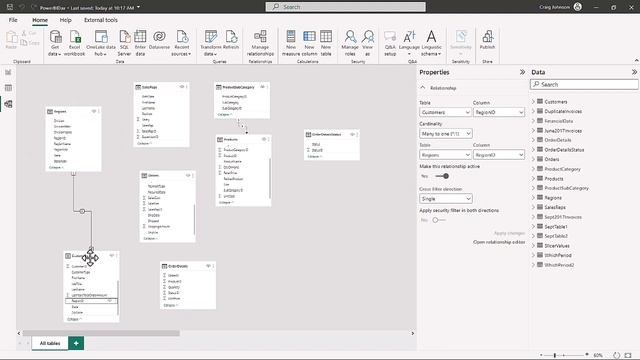
Task: Click Fit to page icon
Action: click(x=628, y=355)
